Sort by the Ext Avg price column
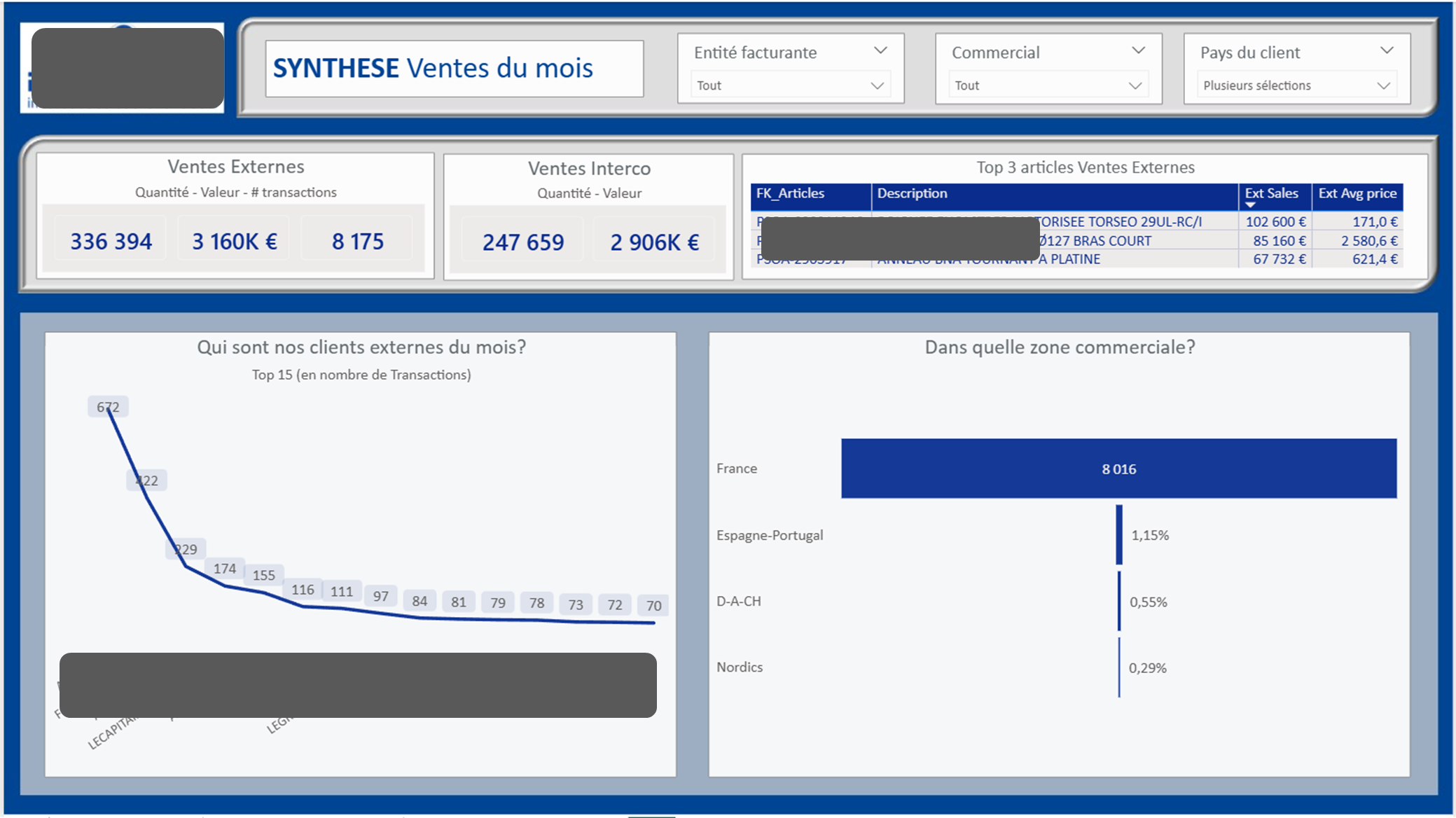Screen dimensions: 1456x818 1357,193
